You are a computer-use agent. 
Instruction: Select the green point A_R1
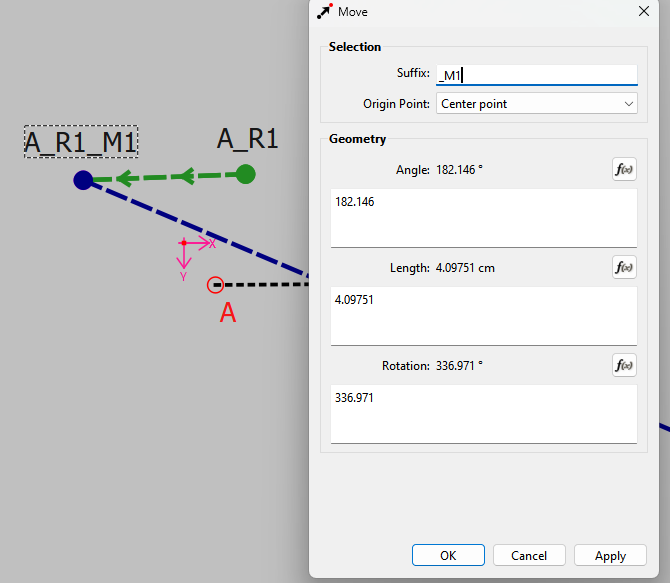click(246, 174)
